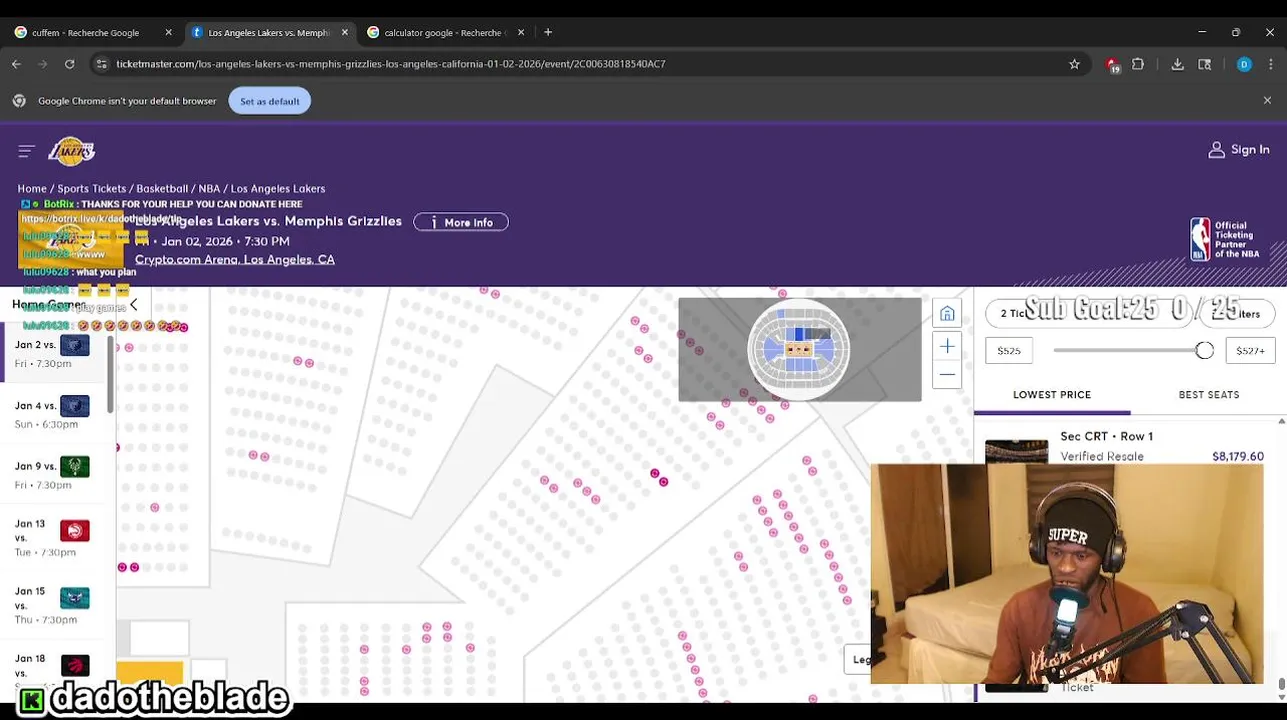Click the address bar URL
The height and width of the screenshot is (720, 1287).
pyautogui.click(x=391, y=64)
